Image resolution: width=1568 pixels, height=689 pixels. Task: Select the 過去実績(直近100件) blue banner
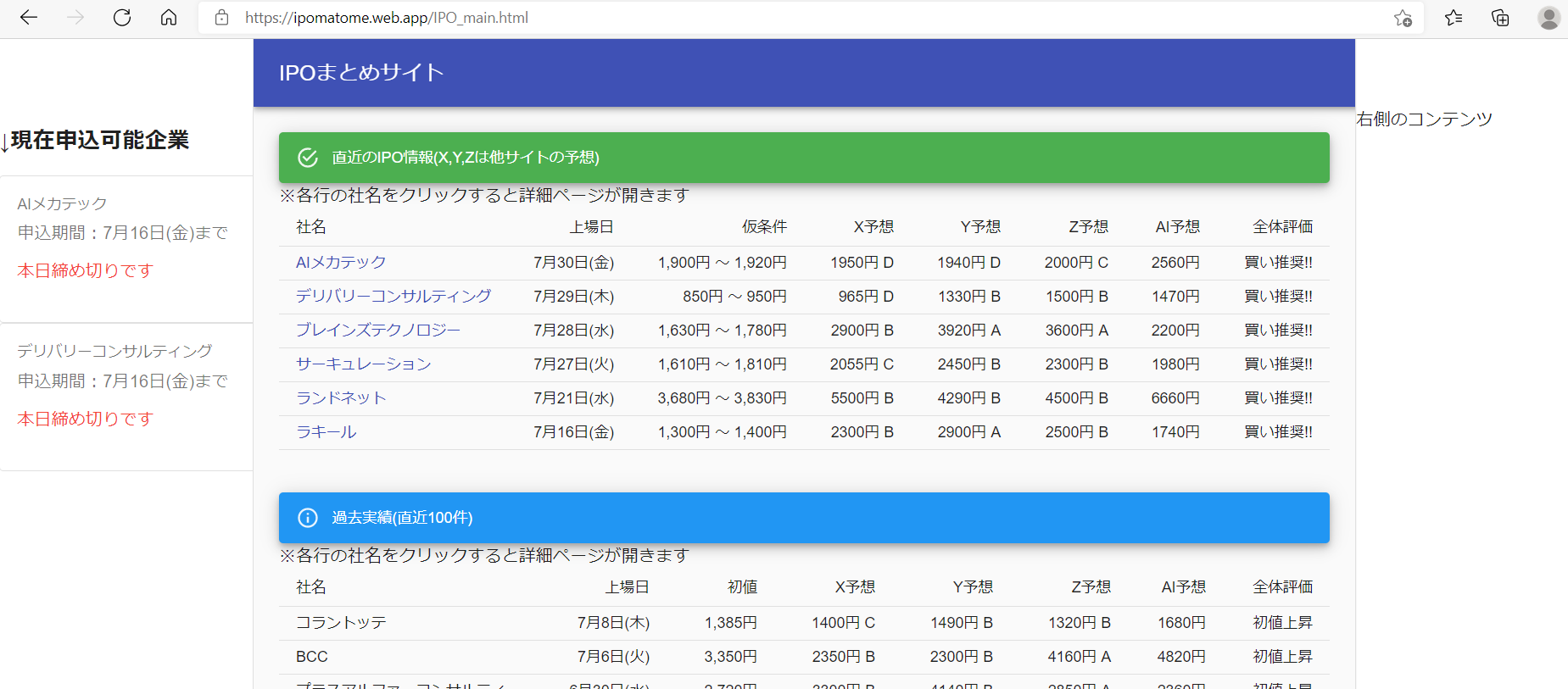[804, 518]
